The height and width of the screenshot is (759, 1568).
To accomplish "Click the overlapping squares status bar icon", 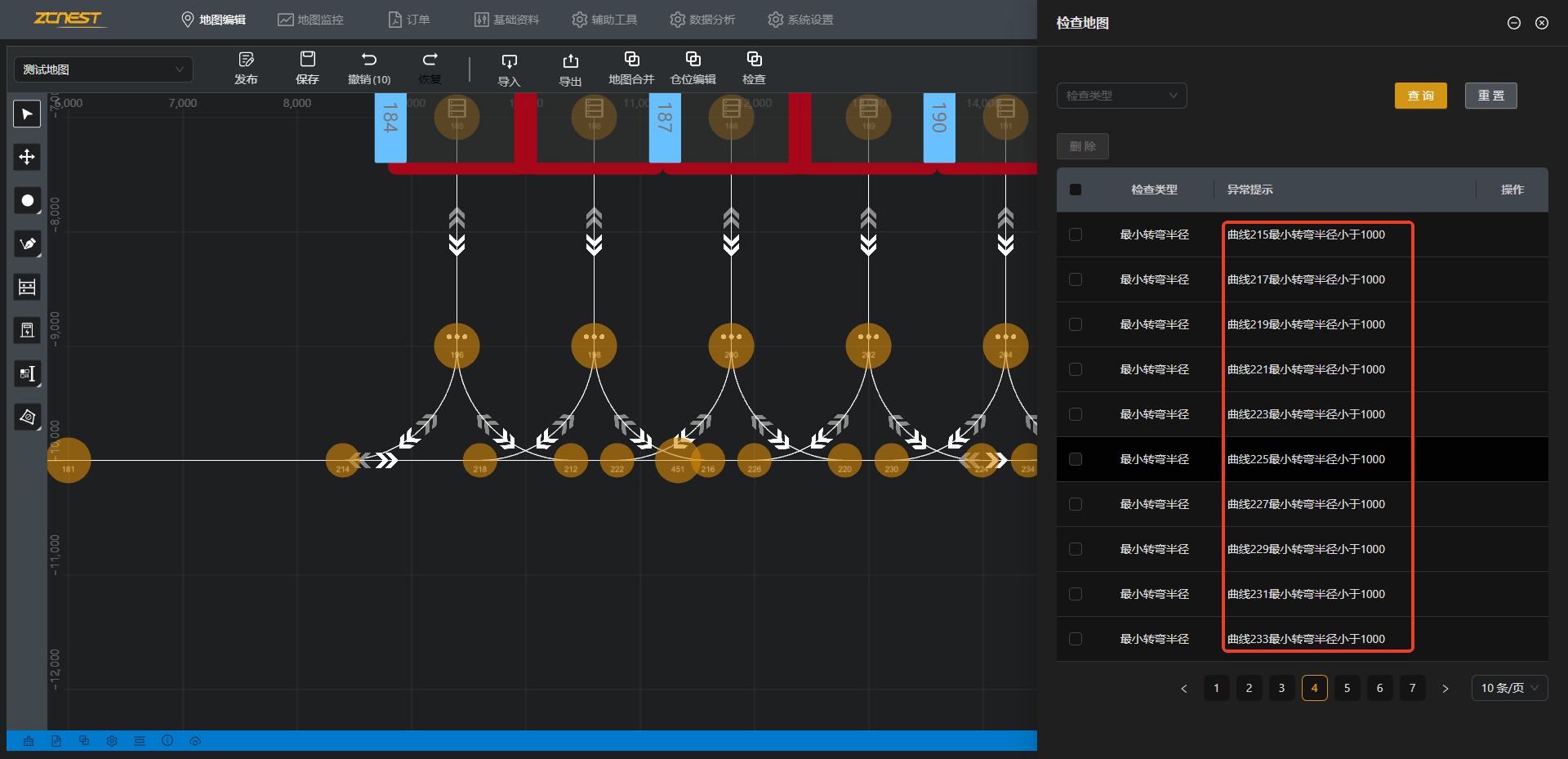I will 84,741.
